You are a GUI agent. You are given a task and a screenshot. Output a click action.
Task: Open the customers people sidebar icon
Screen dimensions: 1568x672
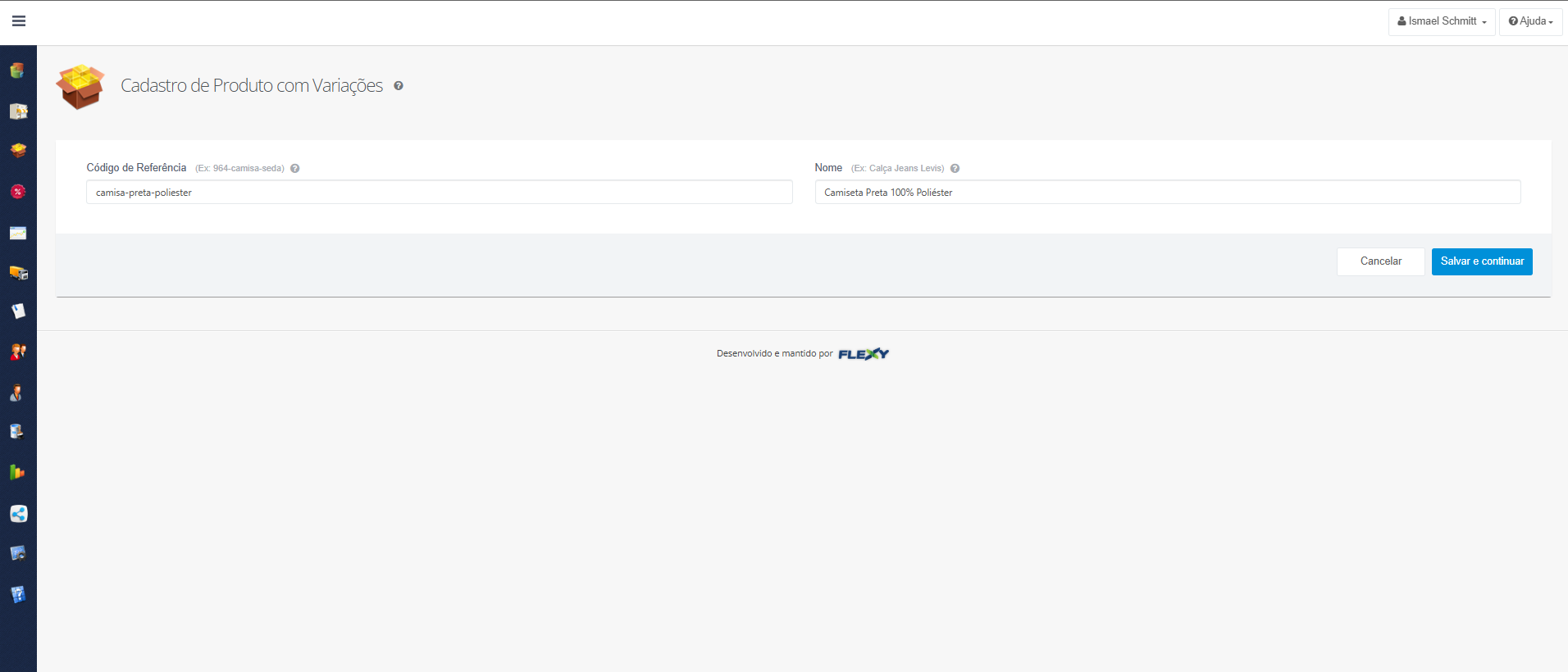[x=18, y=352]
